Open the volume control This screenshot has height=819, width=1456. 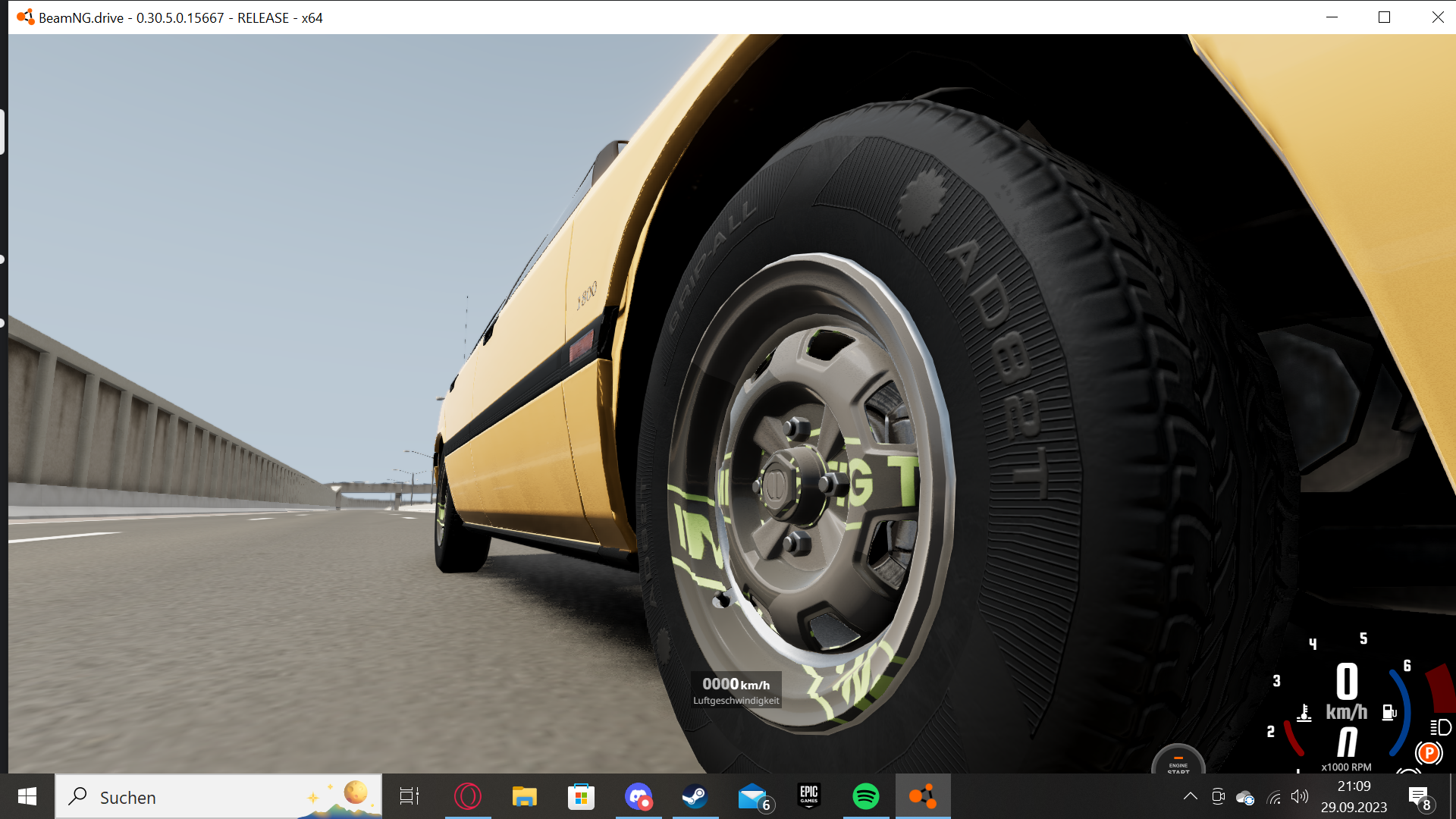coord(1300,796)
